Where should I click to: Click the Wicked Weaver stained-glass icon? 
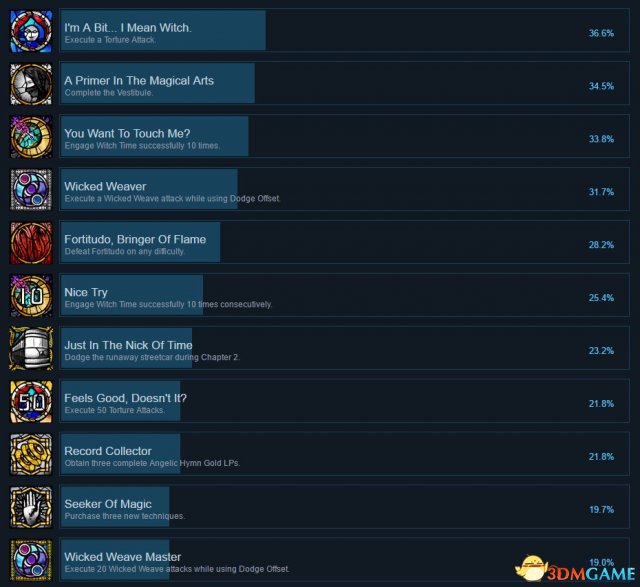31,190
